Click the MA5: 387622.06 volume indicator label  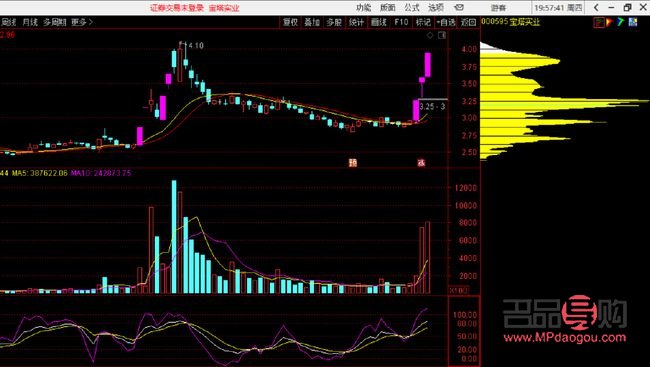(x=39, y=173)
